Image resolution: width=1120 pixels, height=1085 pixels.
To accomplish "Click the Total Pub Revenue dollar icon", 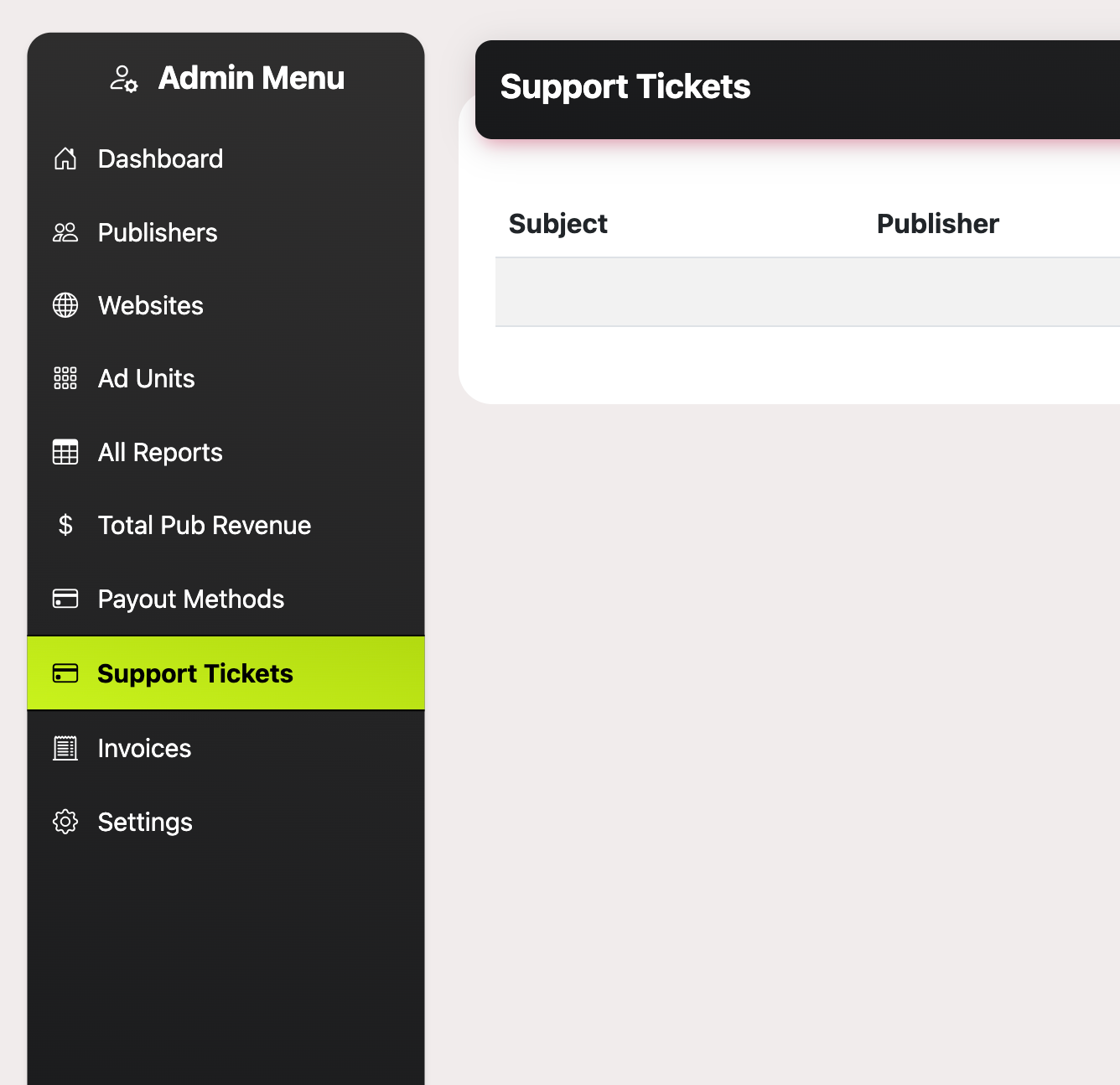I will click(65, 525).
